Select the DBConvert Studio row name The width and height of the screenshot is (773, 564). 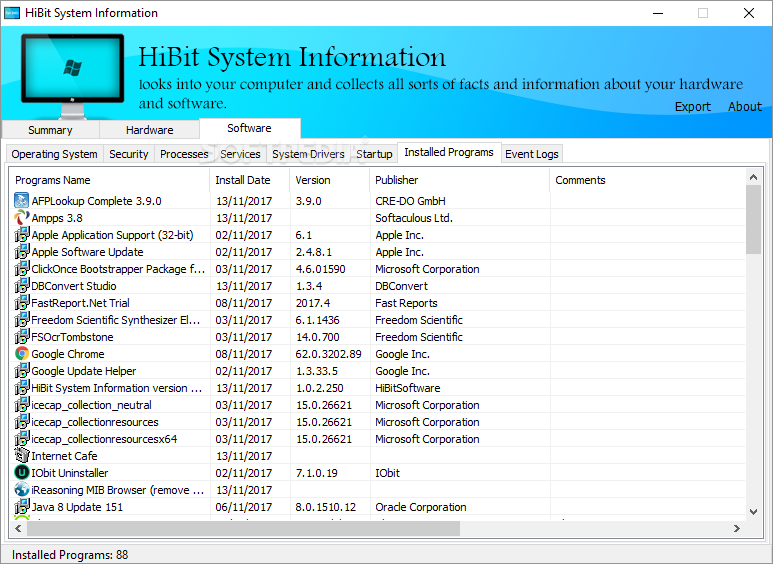pyautogui.click(x=74, y=286)
